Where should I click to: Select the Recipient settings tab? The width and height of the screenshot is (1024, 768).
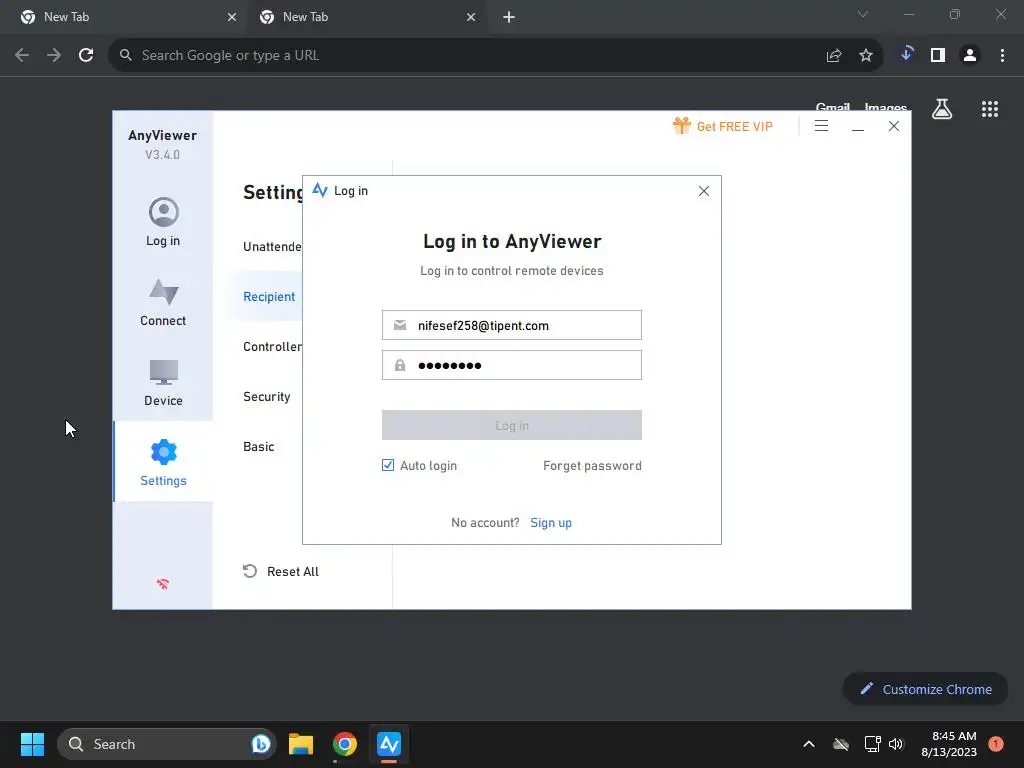[x=269, y=296]
